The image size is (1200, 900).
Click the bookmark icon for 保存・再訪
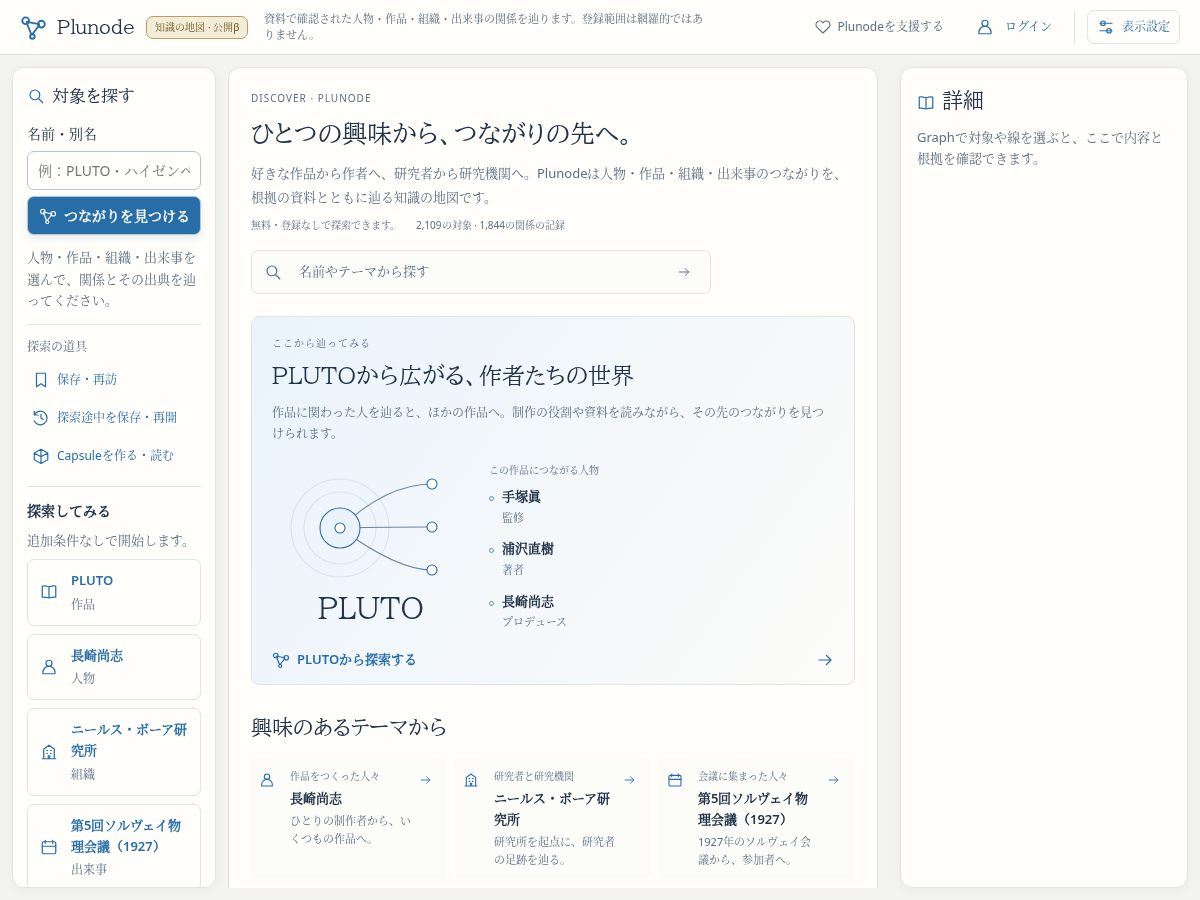[41, 380]
